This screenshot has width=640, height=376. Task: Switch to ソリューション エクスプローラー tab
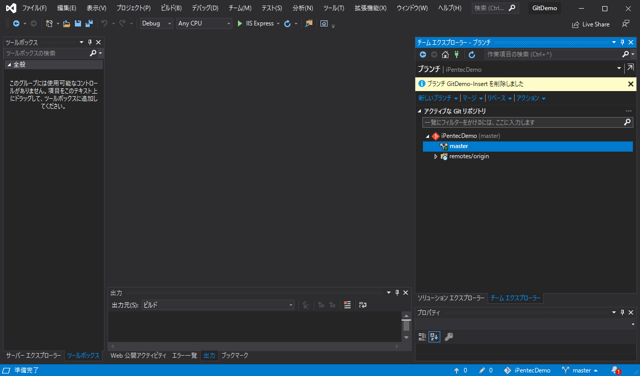point(451,298)
